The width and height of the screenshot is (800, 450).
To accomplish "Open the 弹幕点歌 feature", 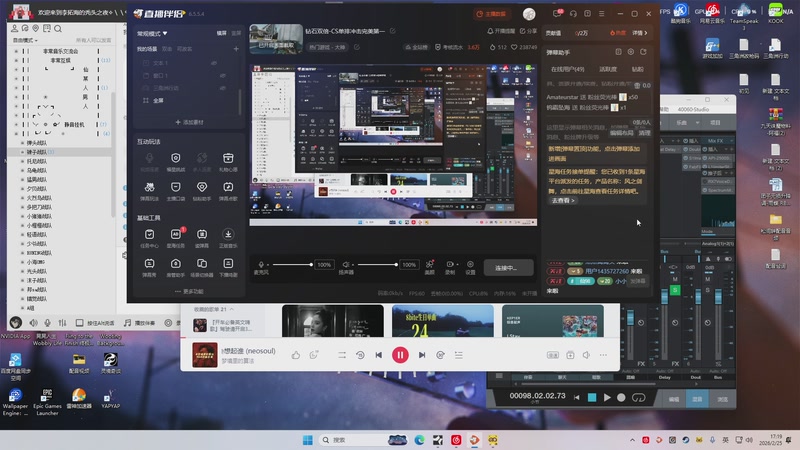I will coord(228,191).
